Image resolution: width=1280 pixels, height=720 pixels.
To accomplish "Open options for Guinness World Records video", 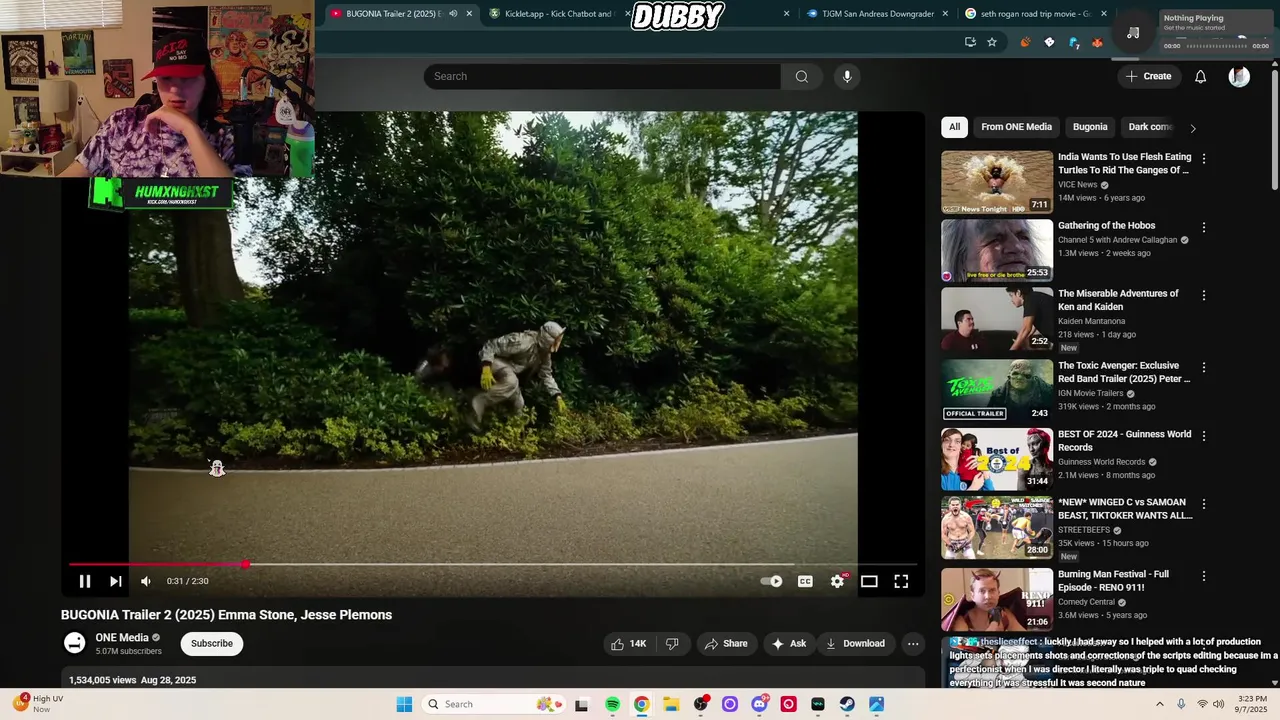I will coord(1204,436).
